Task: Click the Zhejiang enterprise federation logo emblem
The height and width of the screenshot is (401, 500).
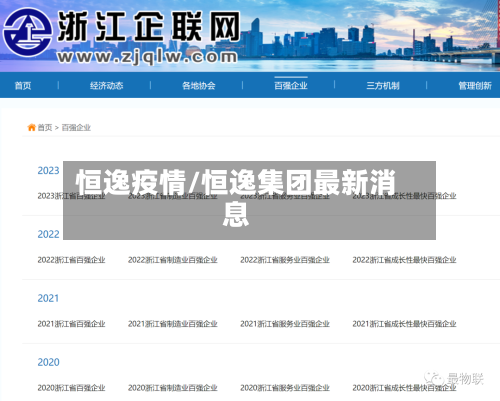Action: (27, 32)
